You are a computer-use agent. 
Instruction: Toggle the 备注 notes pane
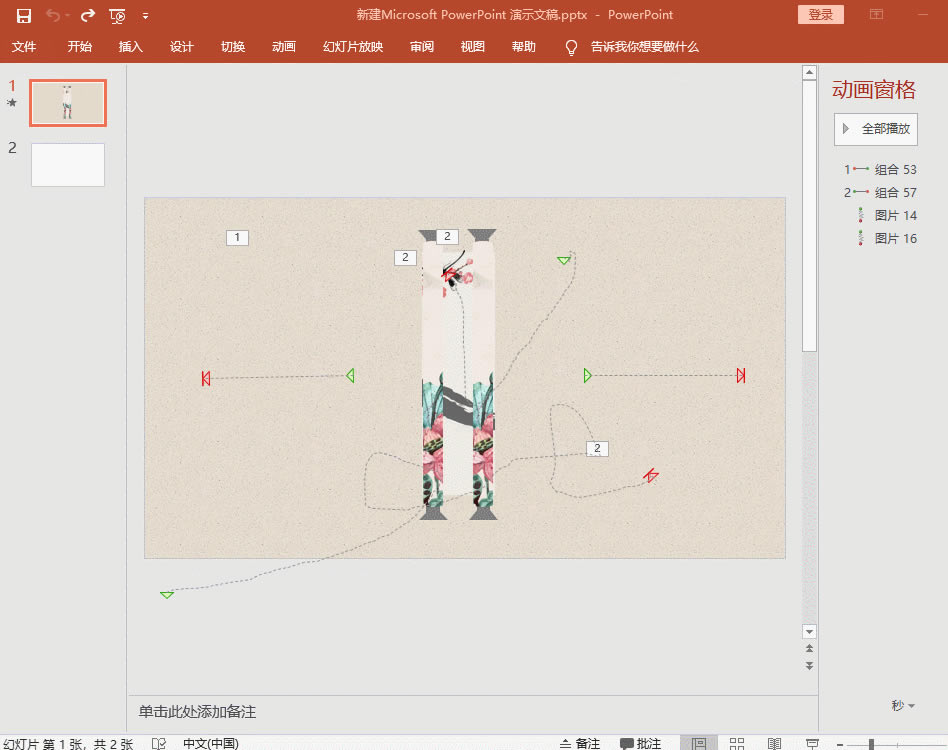click(x=579, y=743)
